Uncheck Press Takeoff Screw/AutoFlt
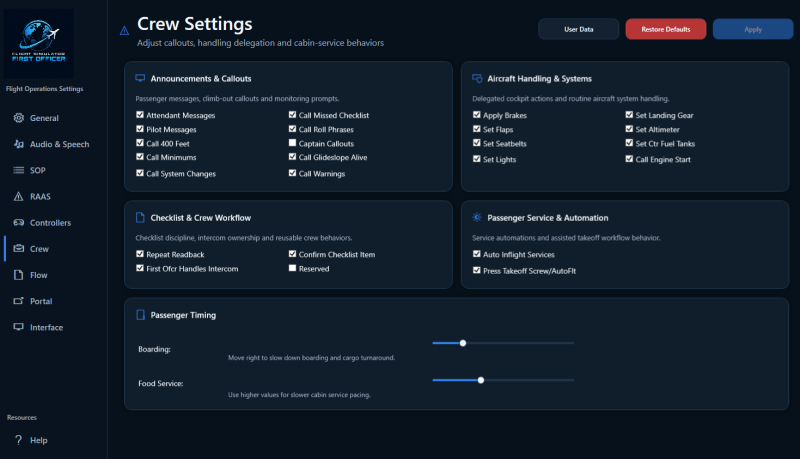This screenshot has height=459, width=800. [477, 270]
